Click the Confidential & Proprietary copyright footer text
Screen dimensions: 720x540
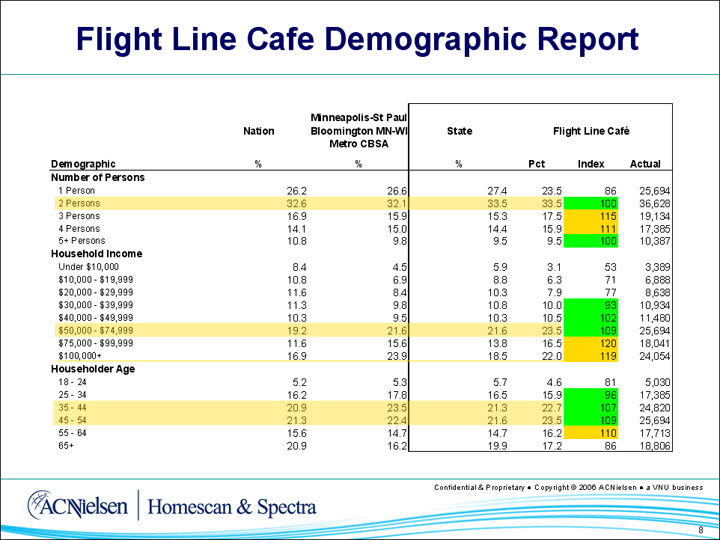[x=567, y=486]
